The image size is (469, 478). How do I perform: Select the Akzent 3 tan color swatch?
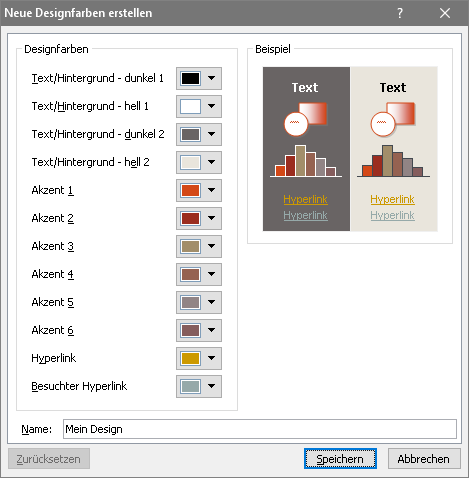click(x=190, y=246)
